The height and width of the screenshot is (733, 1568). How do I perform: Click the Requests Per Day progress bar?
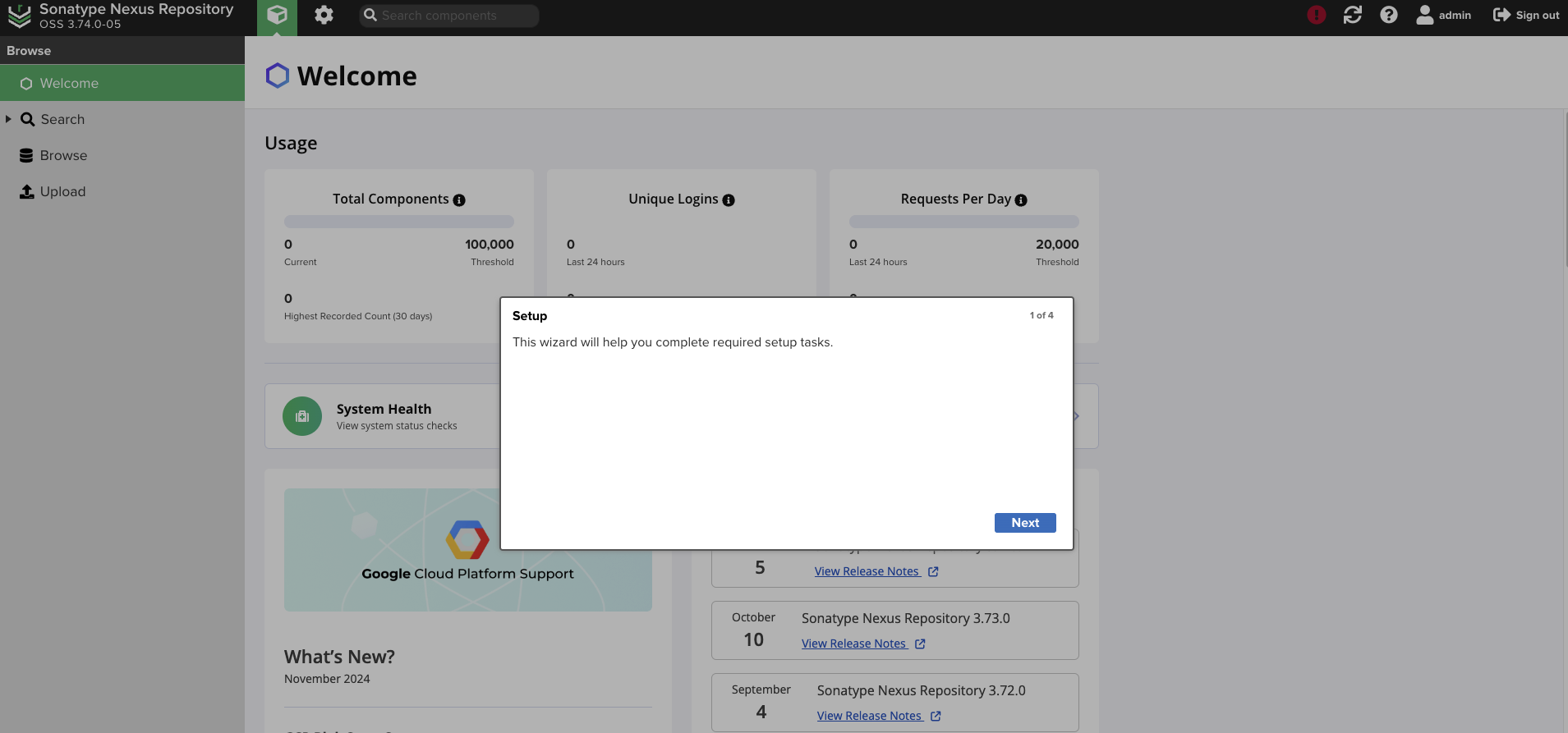click(x=964, y=222)
